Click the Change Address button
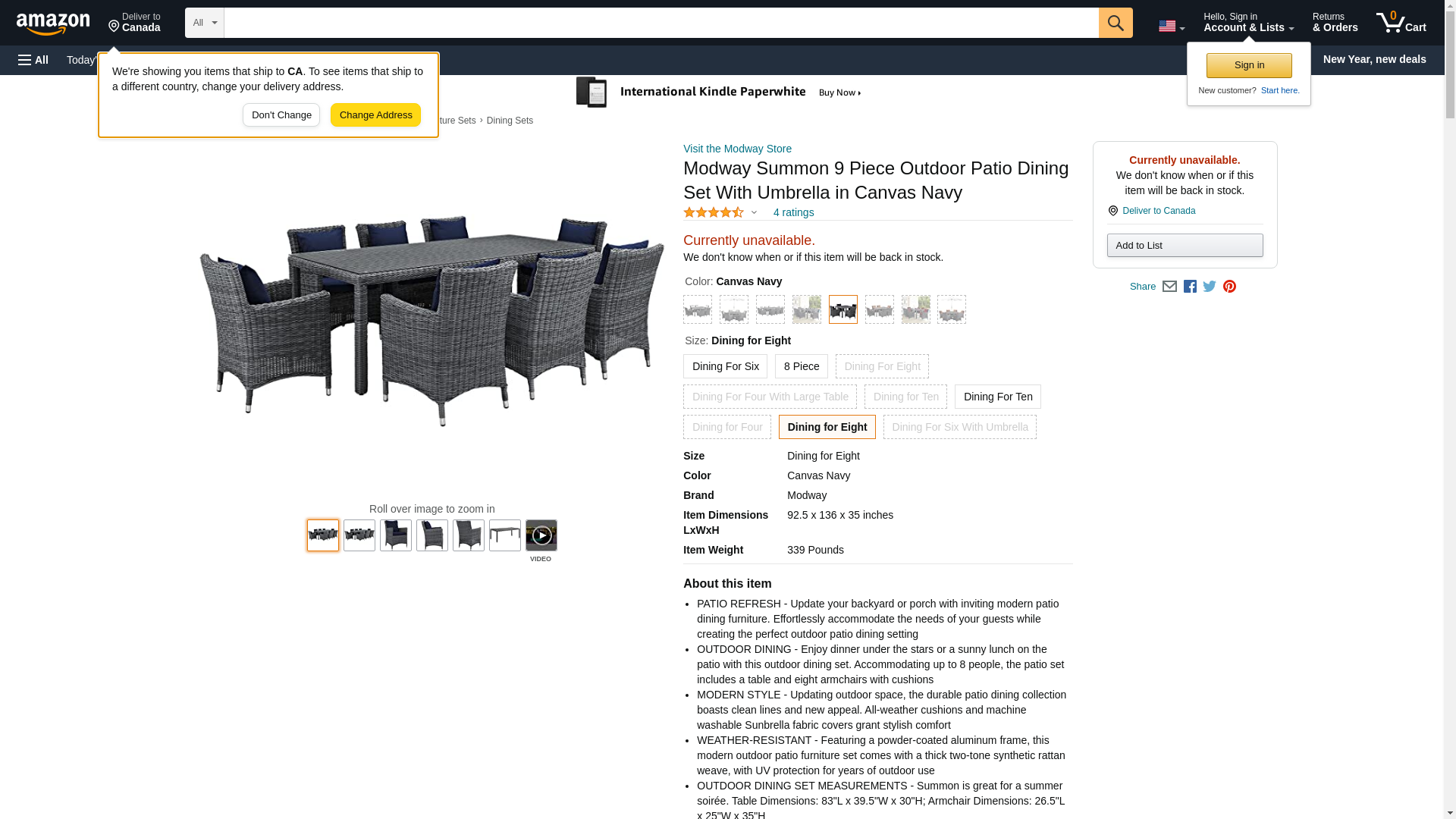1456x819 pixels. [375, 115]
